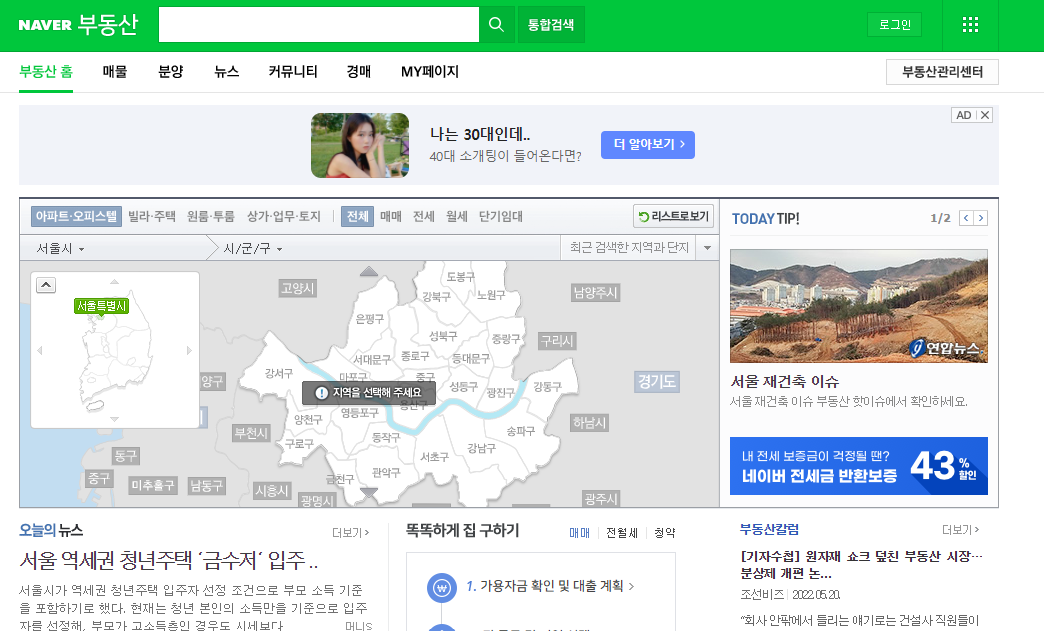Select 빌라·주택 property type

click(x=152, y=216)
